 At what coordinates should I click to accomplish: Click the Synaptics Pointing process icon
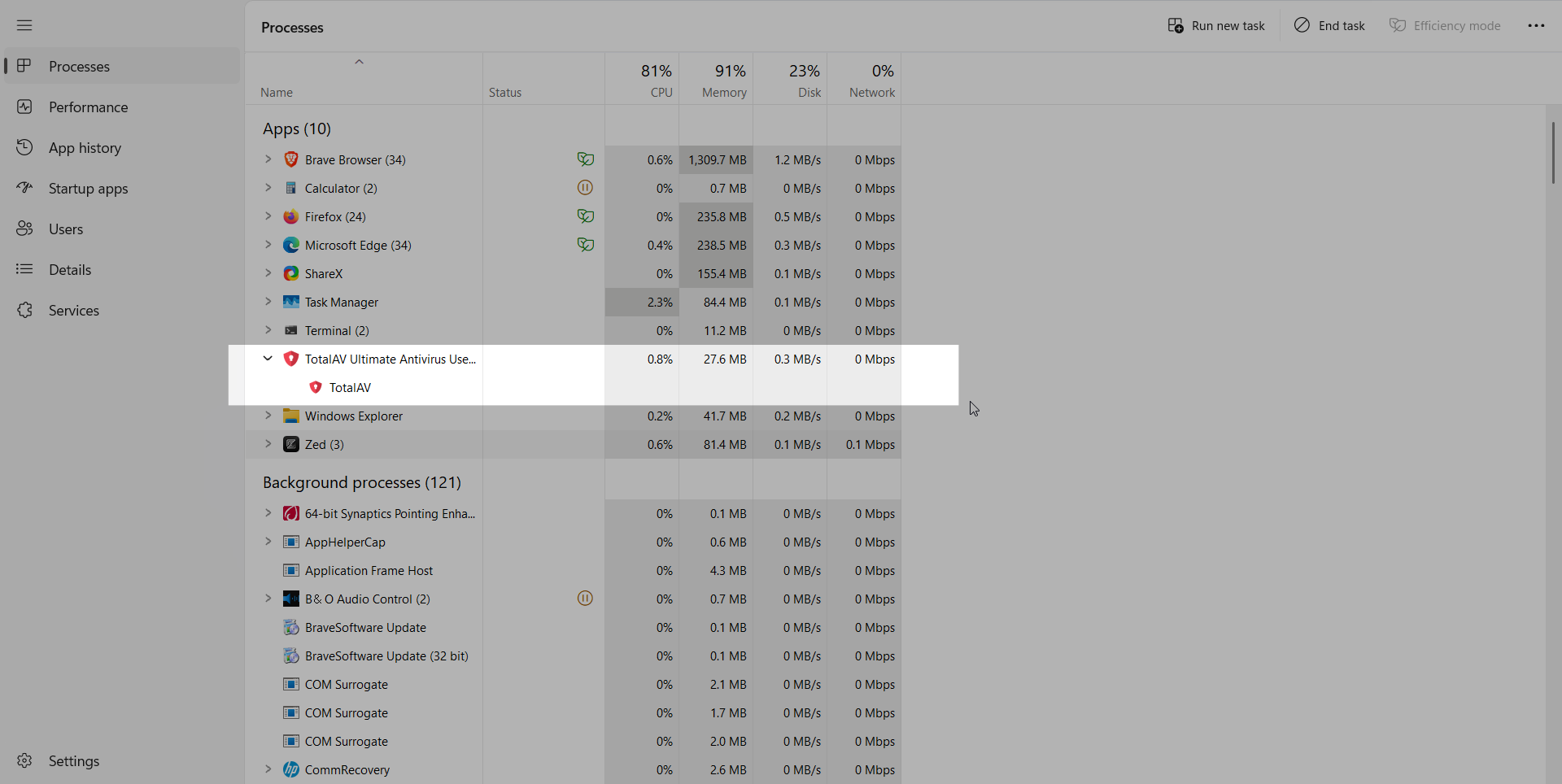[x=291, y=513]
